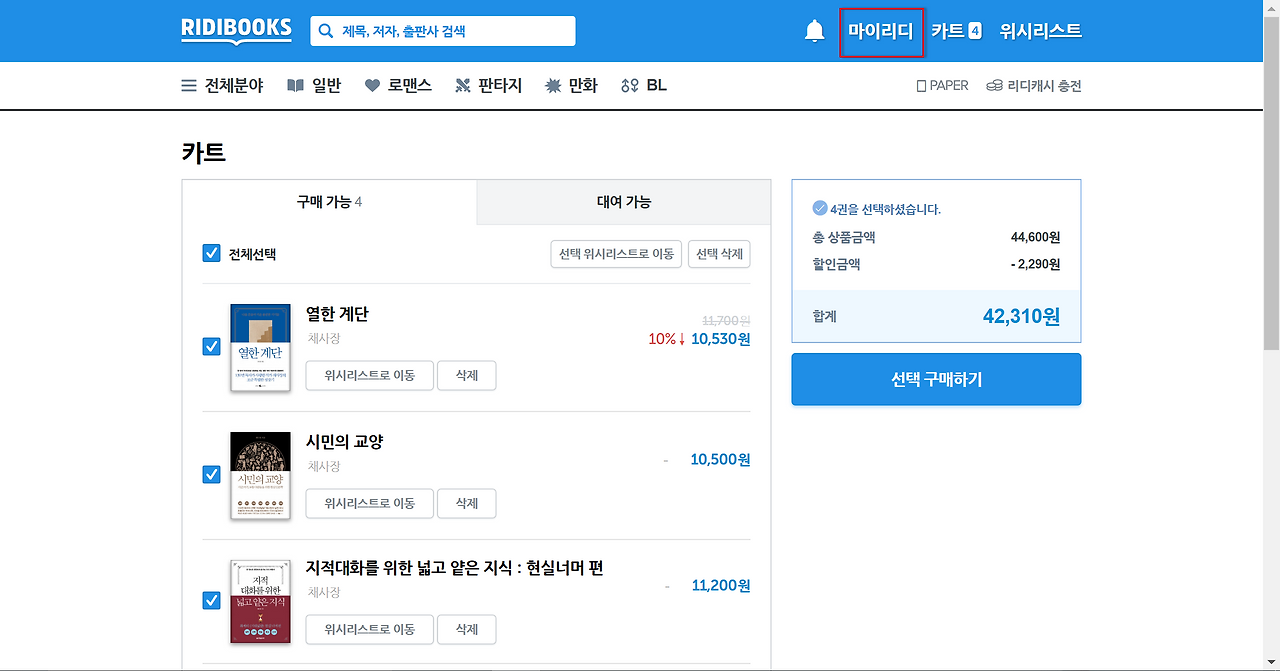Open the PAPER link
Screen dimensions: 1280x671
click(949, 86)
